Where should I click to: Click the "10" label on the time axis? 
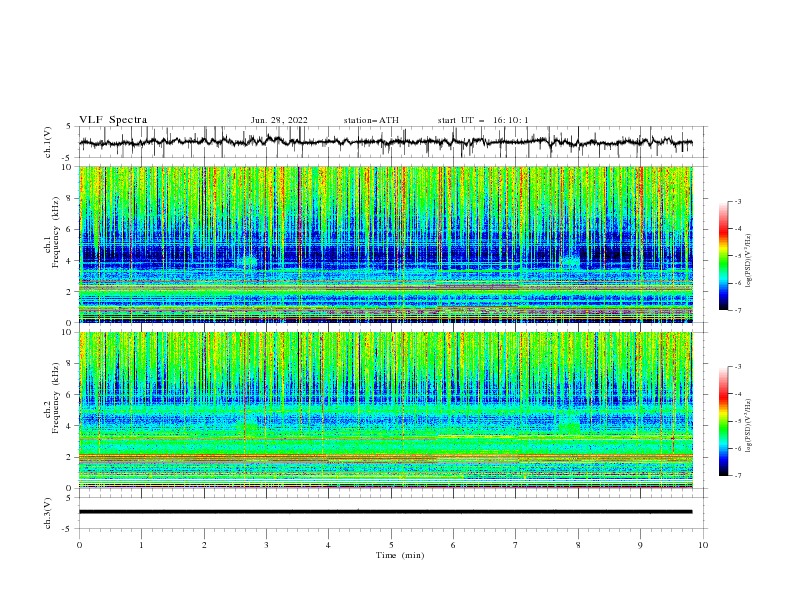pyautogui.click(x=703, y=545)
